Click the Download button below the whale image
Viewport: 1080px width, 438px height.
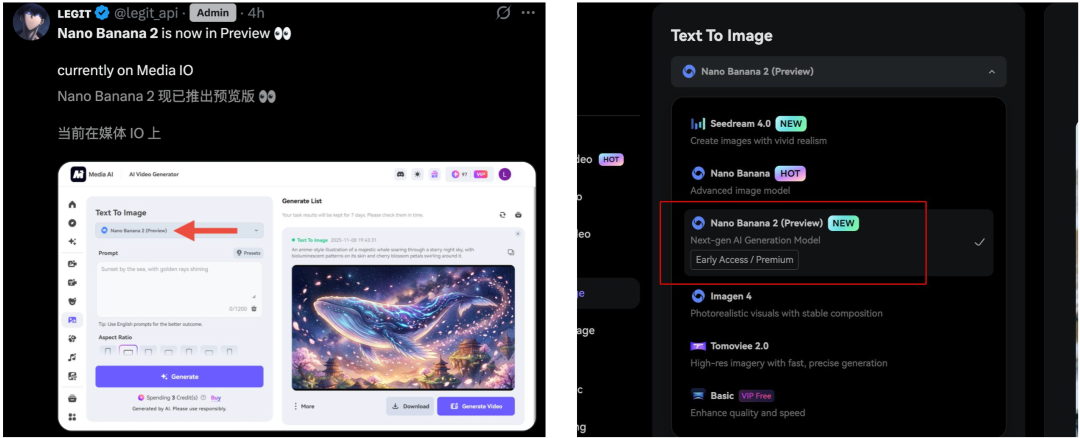tap(409, 406)
